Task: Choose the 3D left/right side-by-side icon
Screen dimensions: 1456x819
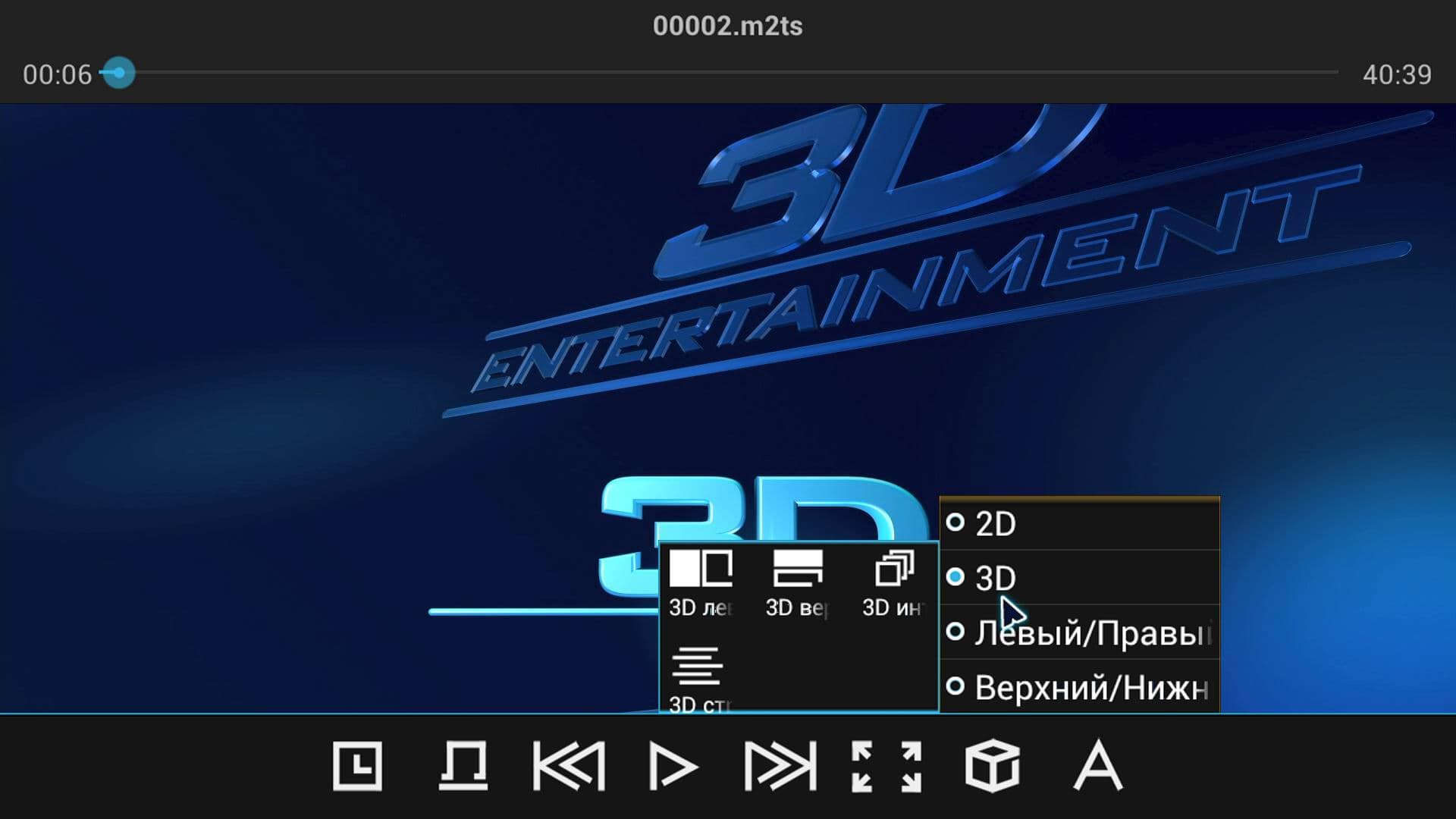Action: tap(701, 582)
